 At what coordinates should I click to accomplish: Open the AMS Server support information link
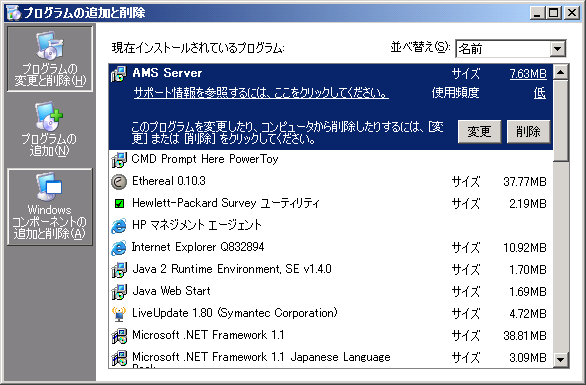261,92
